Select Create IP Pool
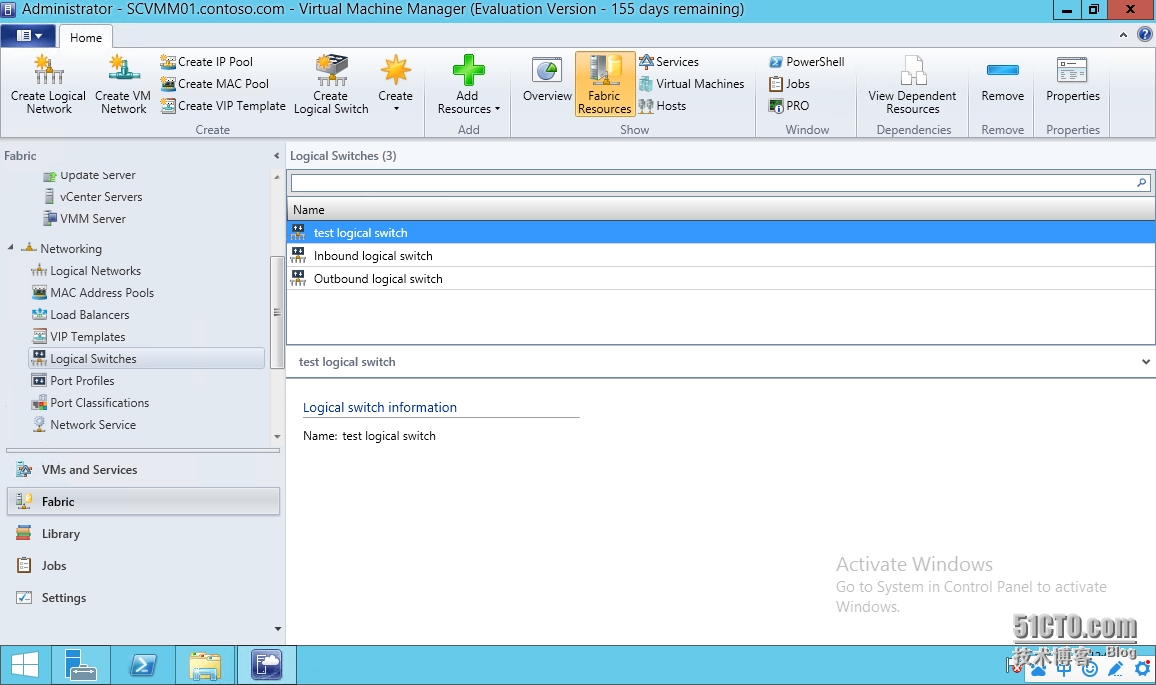 206,62
